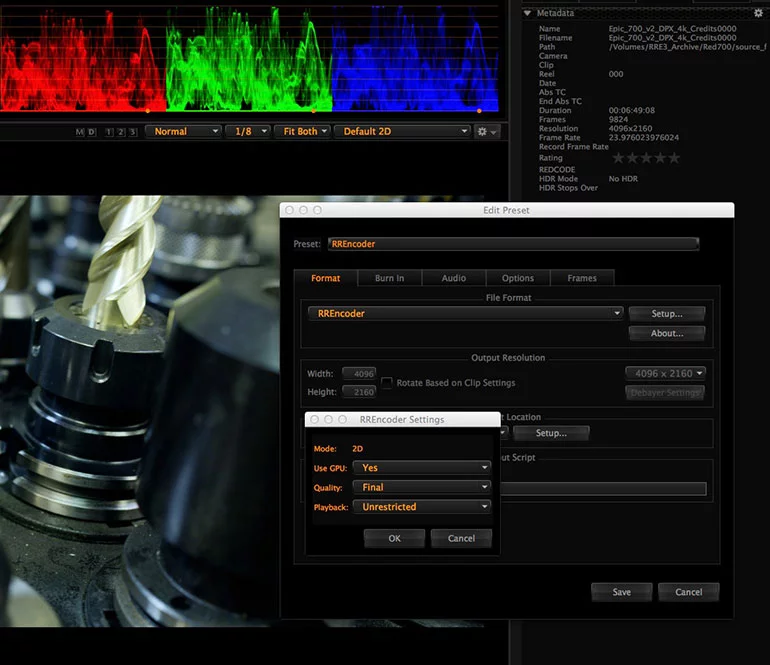The image size is (770, 665).
Task: Set rating to one star
Action: coord(618,158)
